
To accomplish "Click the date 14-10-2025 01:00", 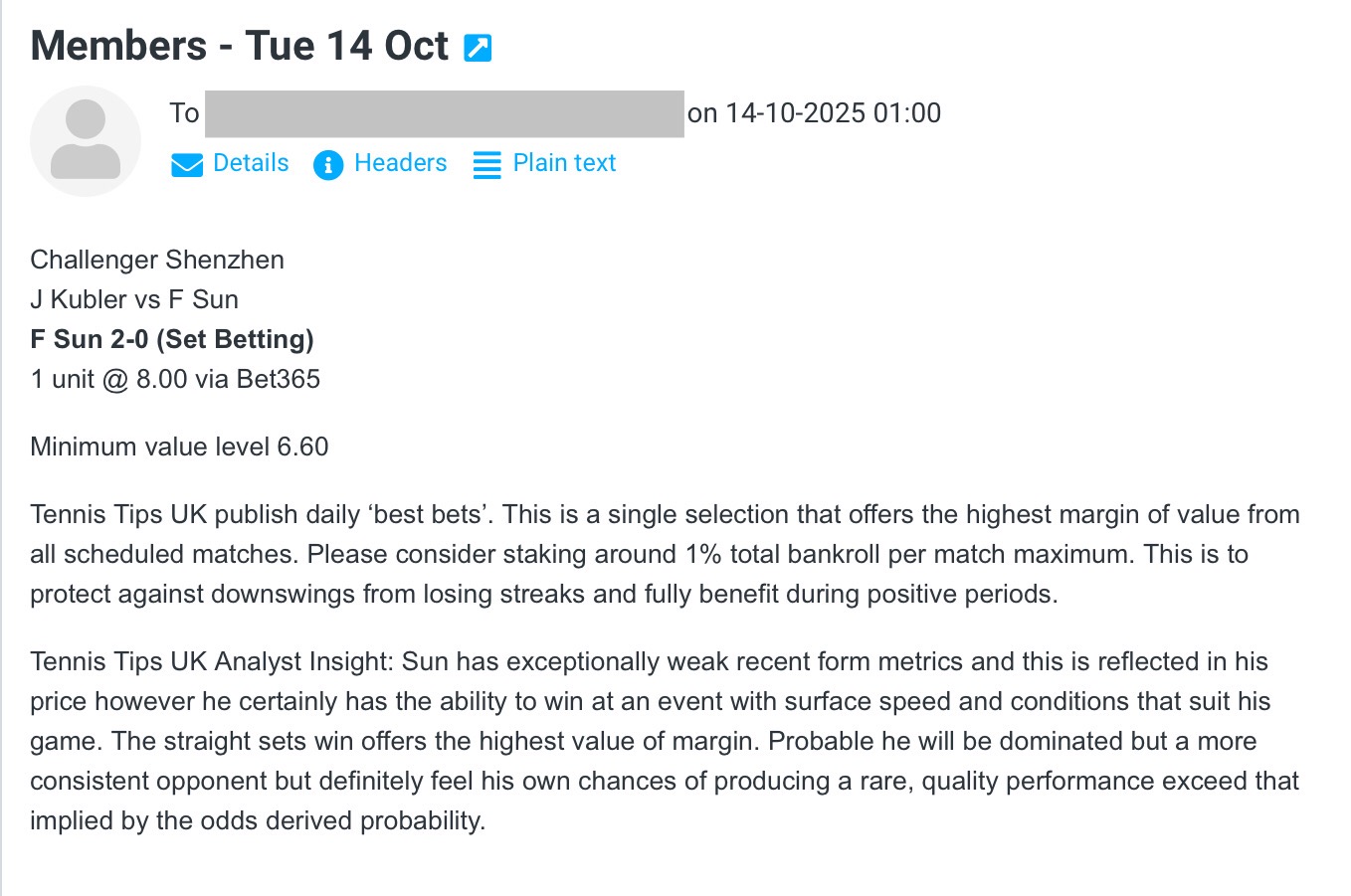I will click(833, 113).
